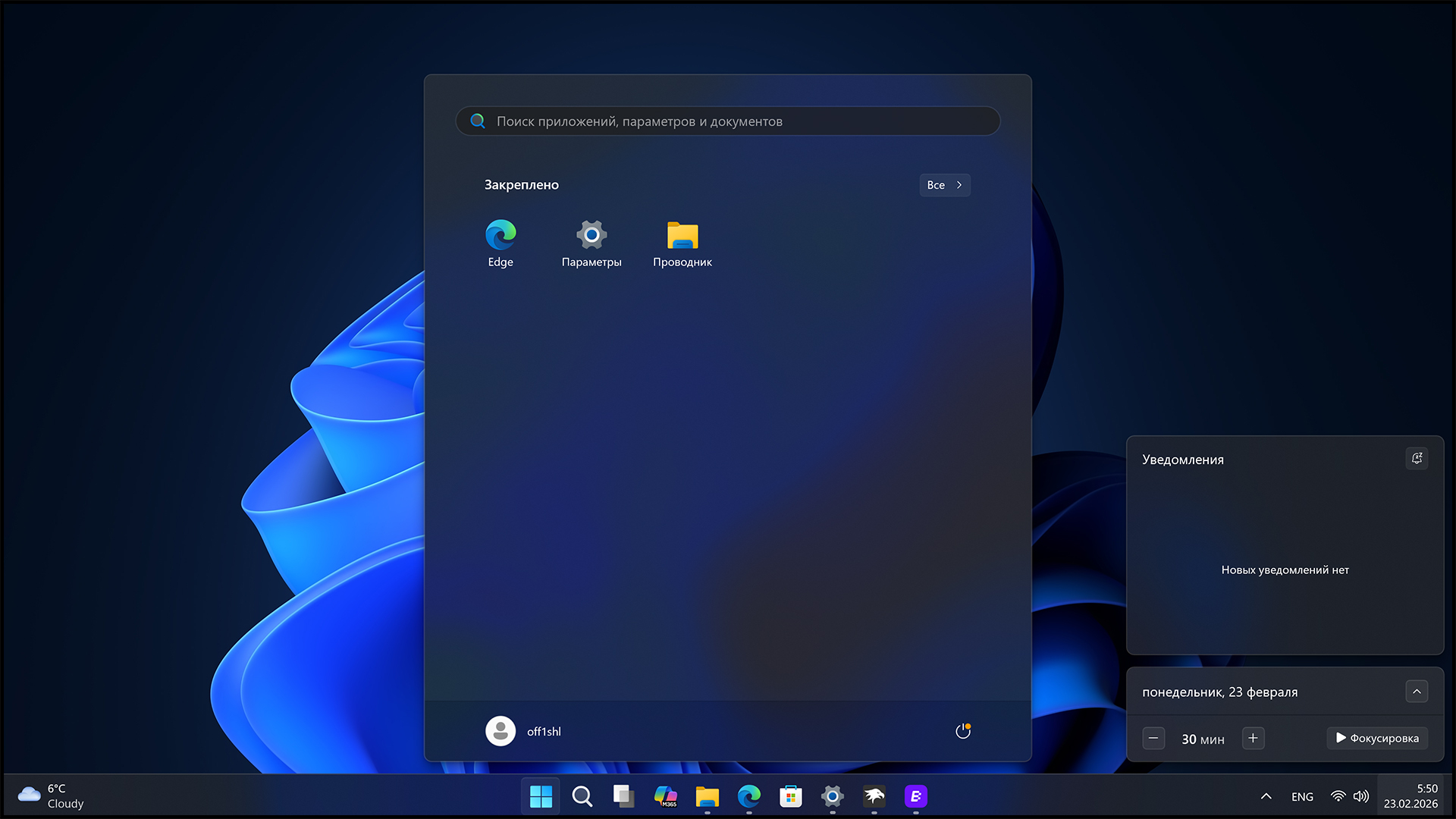Decrease focus time with minus button
The height and width of the screenshot is (819, 1456).
pos(1153,738)
